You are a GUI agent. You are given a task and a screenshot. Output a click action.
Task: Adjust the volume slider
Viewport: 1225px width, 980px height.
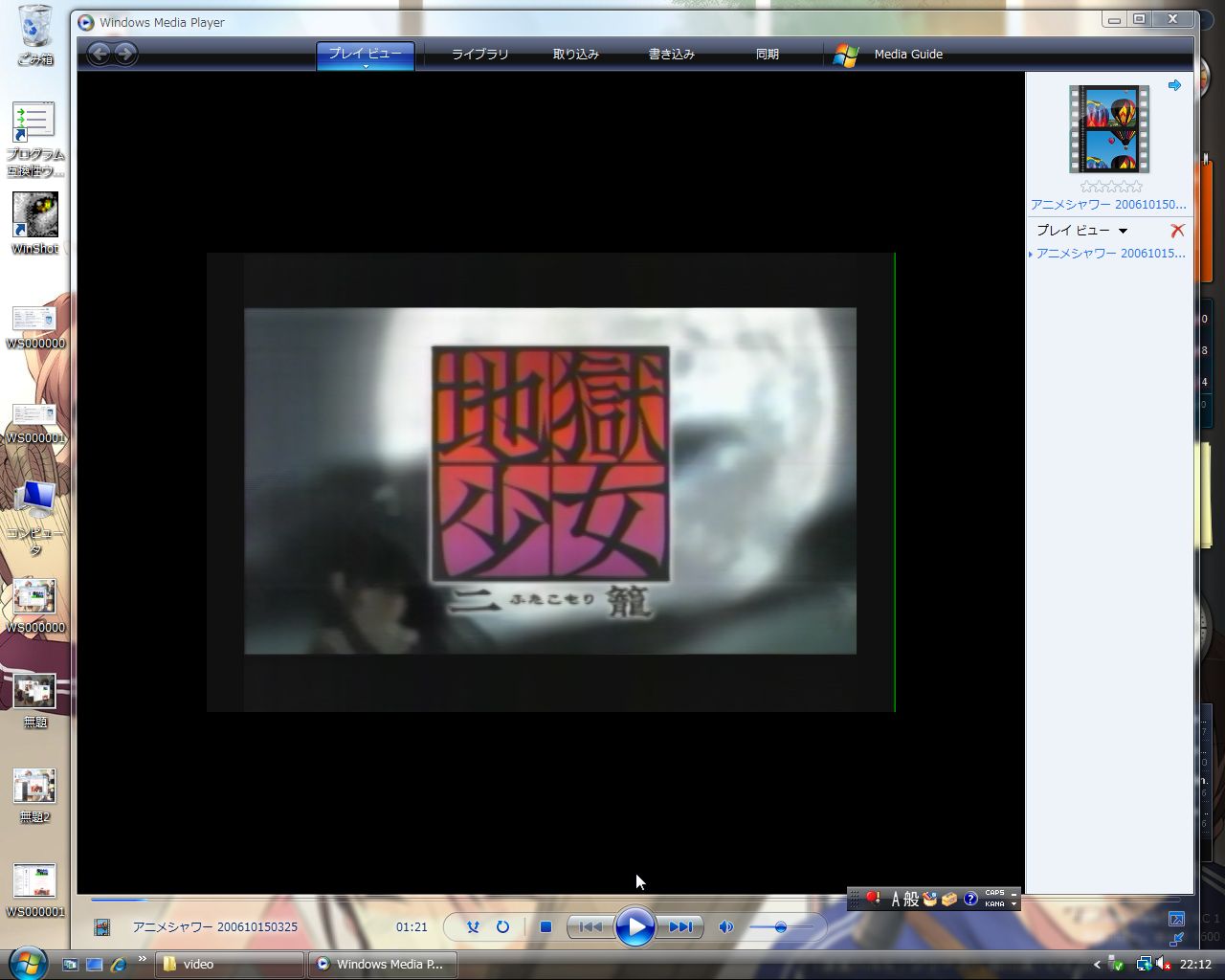point(781,926)
